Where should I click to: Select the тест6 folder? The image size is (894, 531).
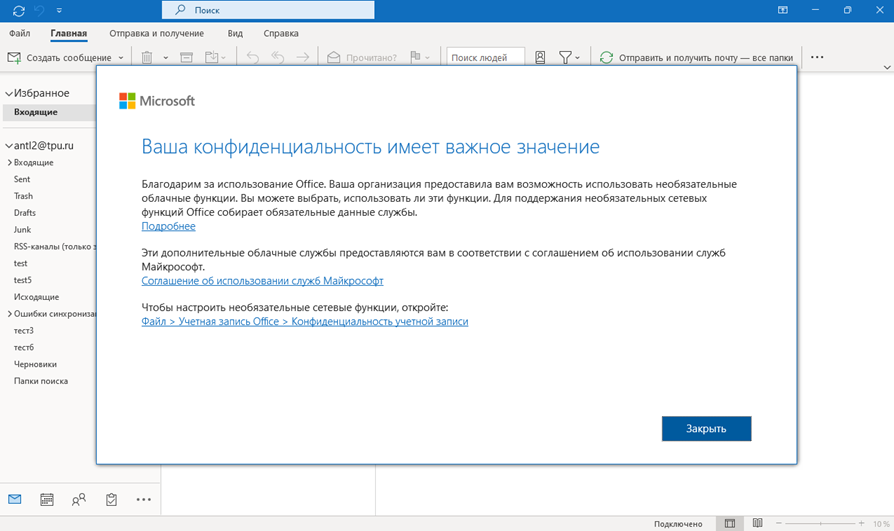click(23, 347)
